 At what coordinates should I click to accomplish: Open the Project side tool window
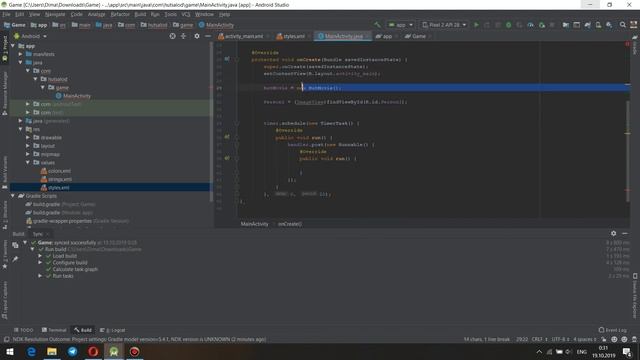(x=5, y=49)
